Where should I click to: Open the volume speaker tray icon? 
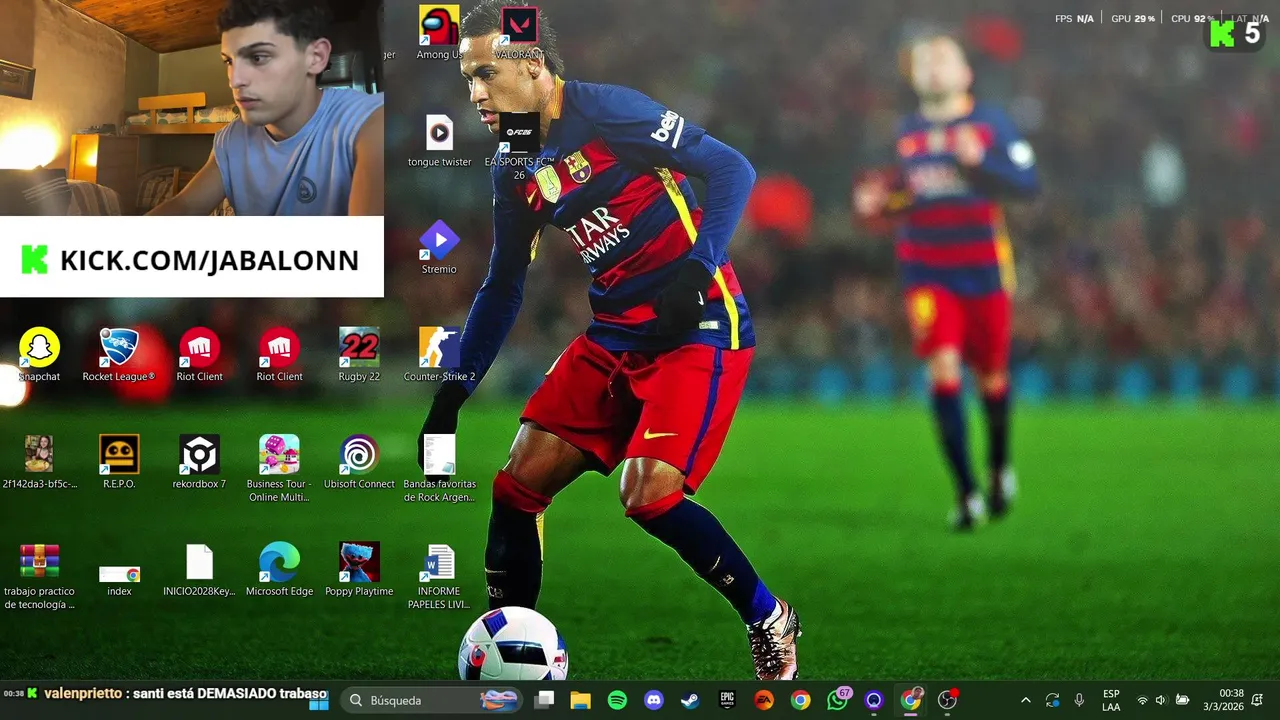(1161, 700)
